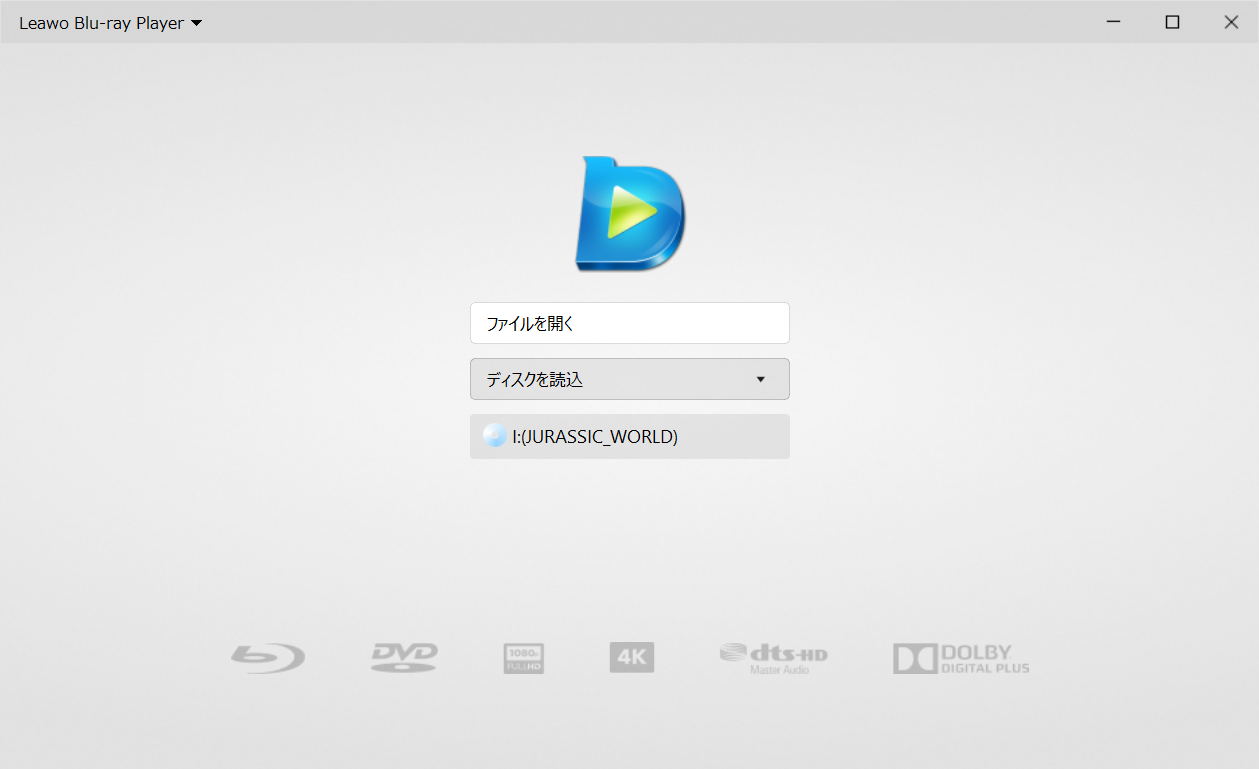Image resolution: width=1259 pixels, height=769 pixels.
Task: Click the ファイルを開く open file button
Action: 630,323
